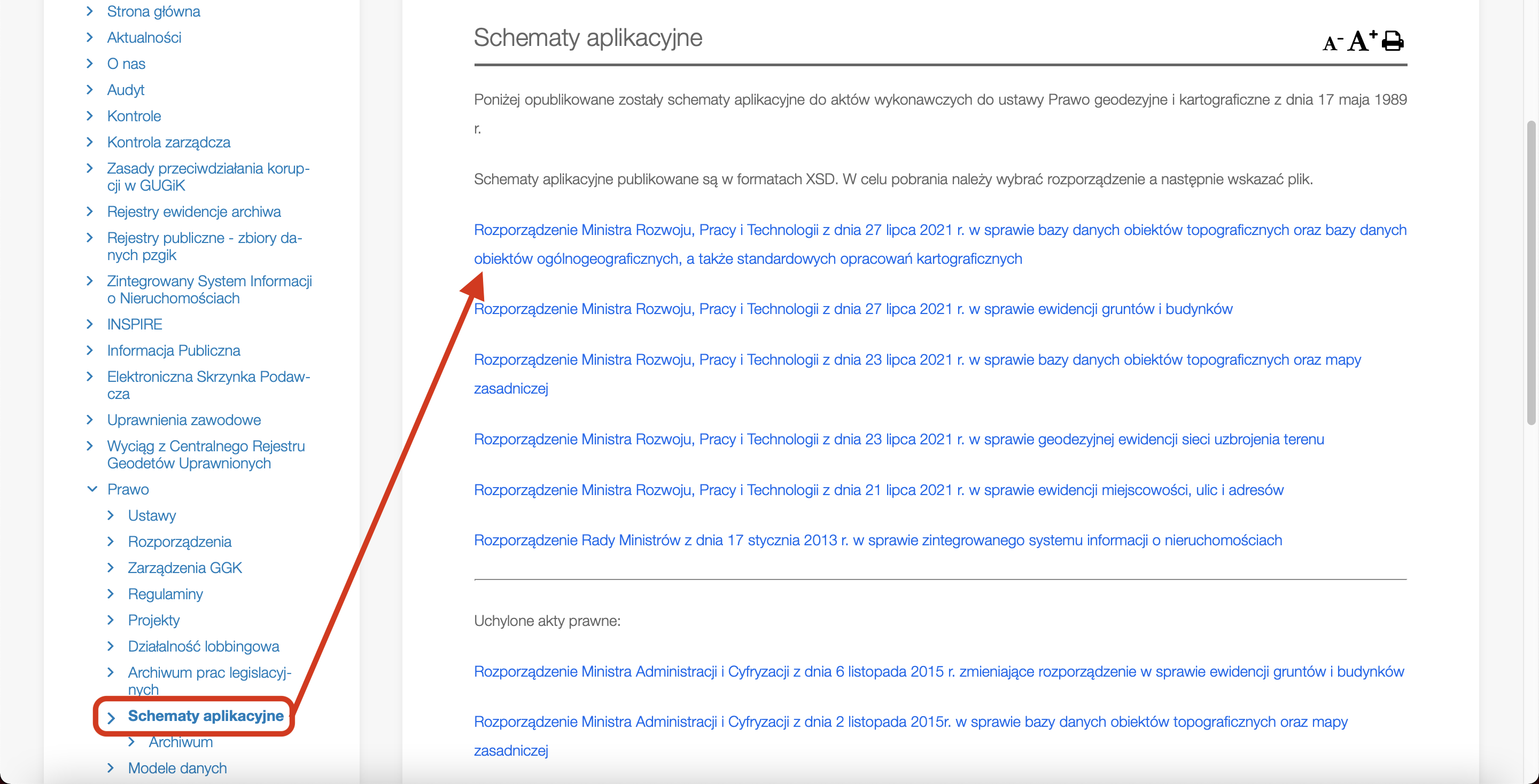Image resolution: width=1539 pixels, height=784 pixels.
Task: Select Schematy aplikacyjne in sidebar
Action: (x=206, y=715)
